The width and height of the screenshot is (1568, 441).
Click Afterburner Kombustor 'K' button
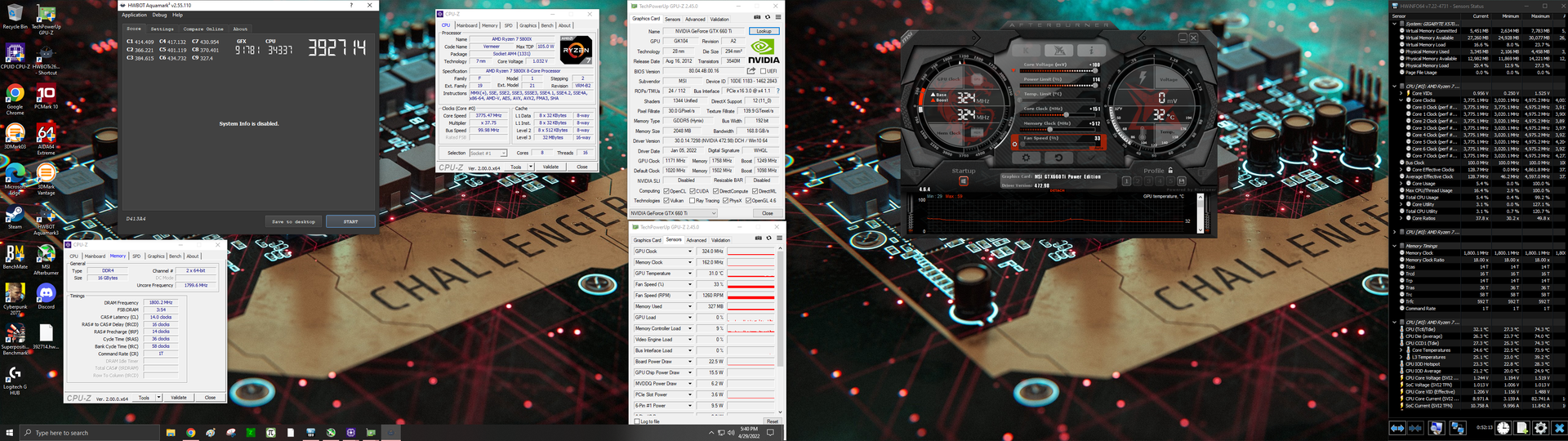(1026, 51)
